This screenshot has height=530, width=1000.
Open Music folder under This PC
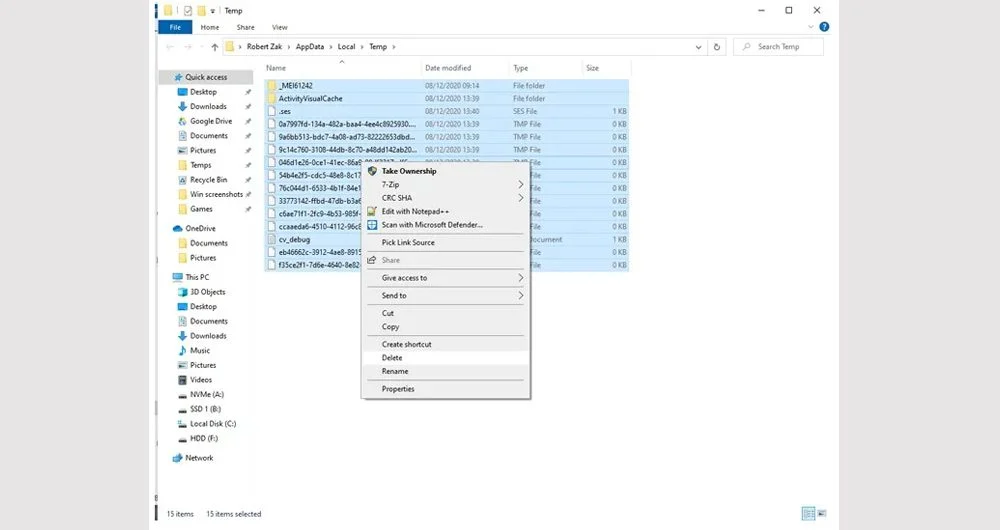(200, 351)
